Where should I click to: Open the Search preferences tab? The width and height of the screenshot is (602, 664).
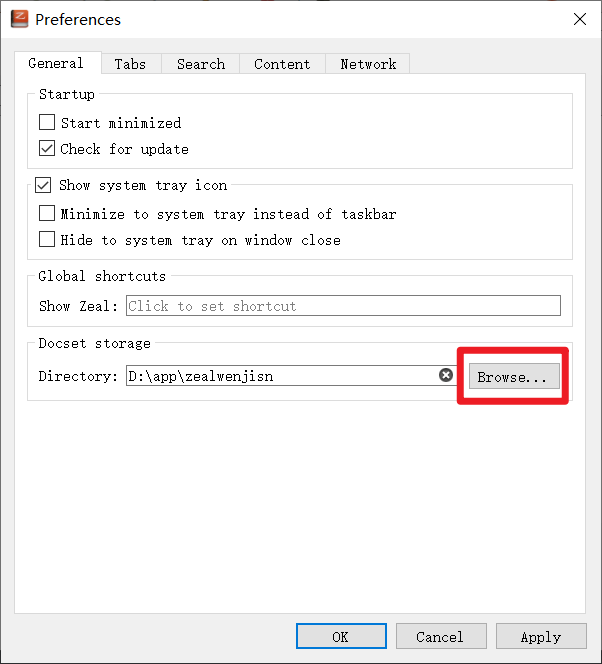pos(201,64)
